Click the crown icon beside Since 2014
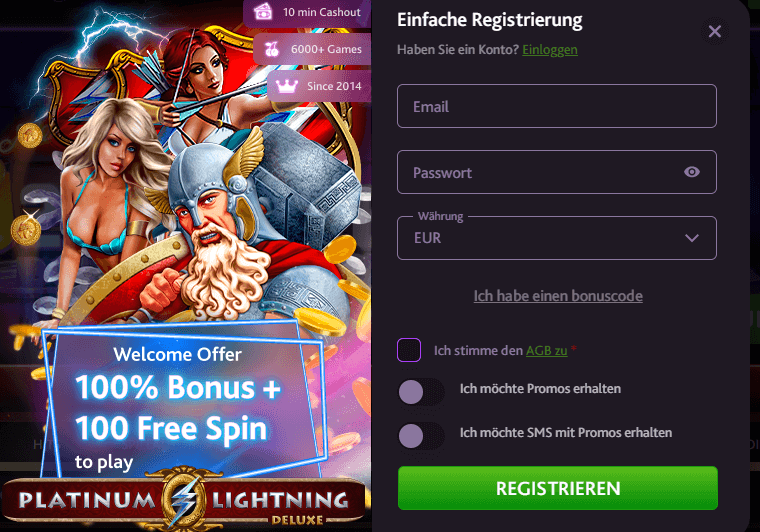This screenshot has height=532, width=760. [x=286, y=86]
